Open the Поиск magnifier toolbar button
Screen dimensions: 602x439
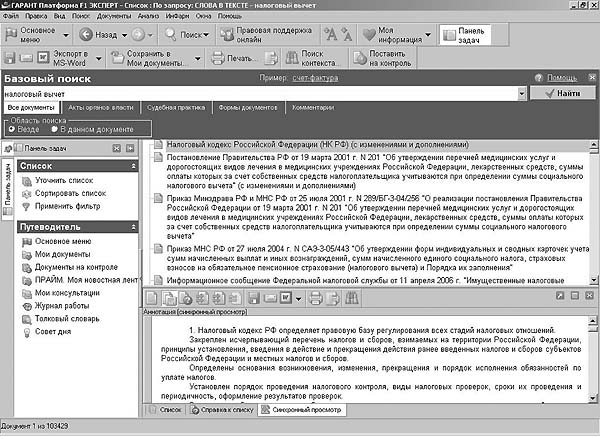(187, 35)
